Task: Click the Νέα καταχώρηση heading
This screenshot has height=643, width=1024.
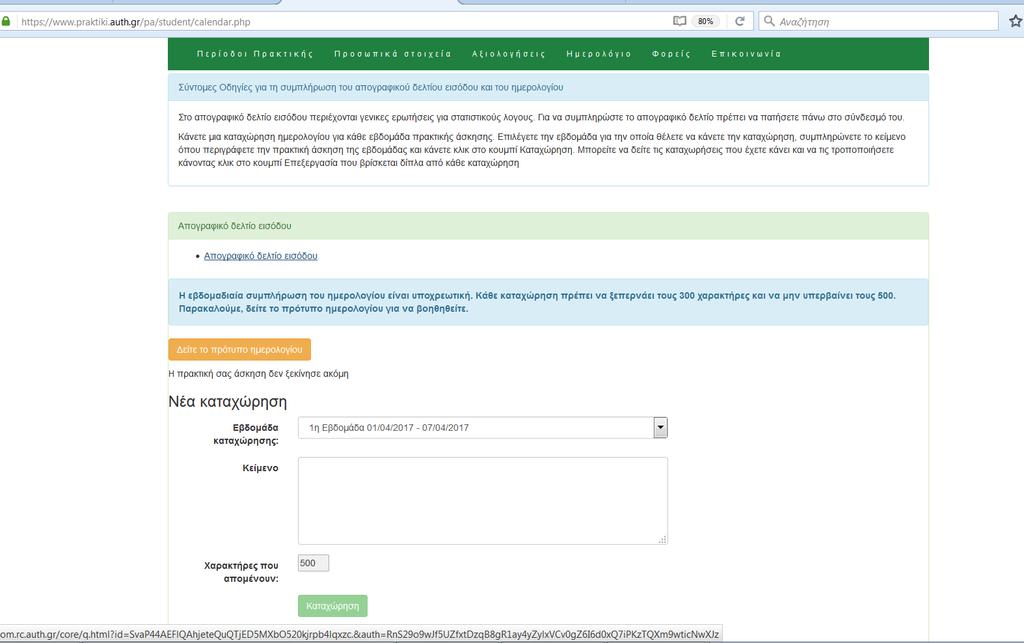Action: click(x=228, y=401)
